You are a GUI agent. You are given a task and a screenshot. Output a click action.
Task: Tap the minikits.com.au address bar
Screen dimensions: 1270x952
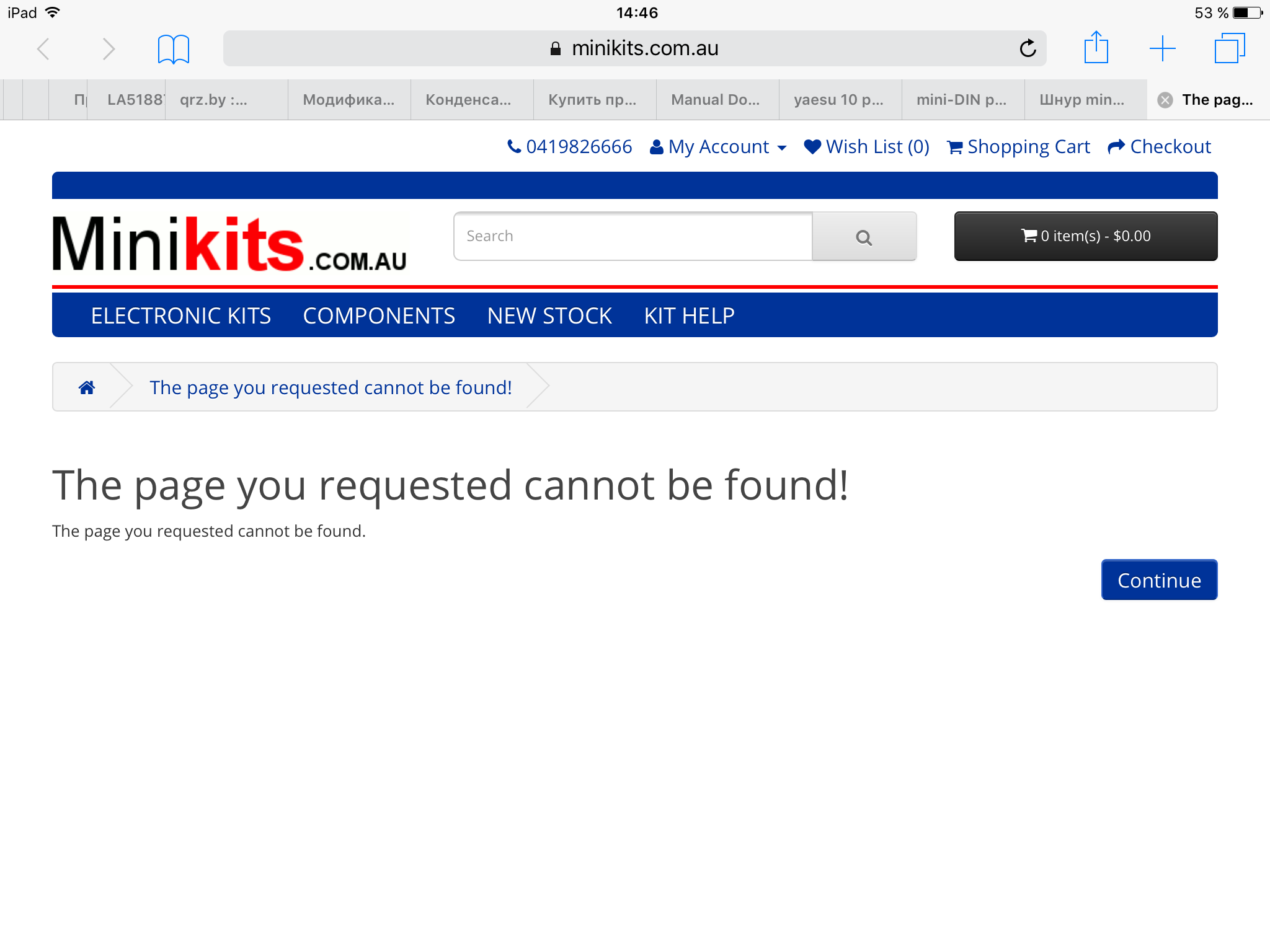click(634, 48)
